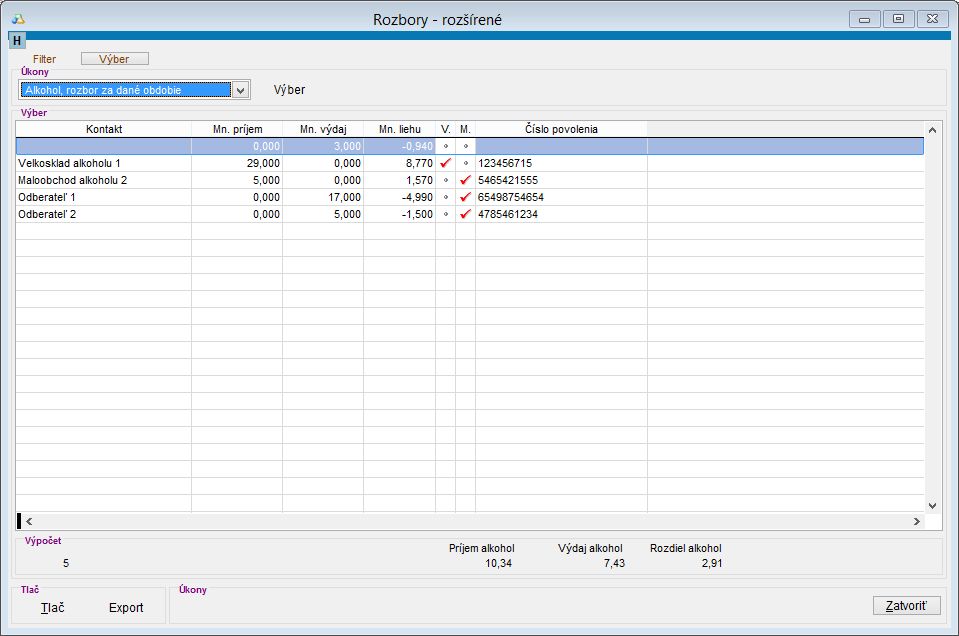
Task: Toggle V. checkmark for Velkosklad alkoholu 1
Action: (445, 163)
